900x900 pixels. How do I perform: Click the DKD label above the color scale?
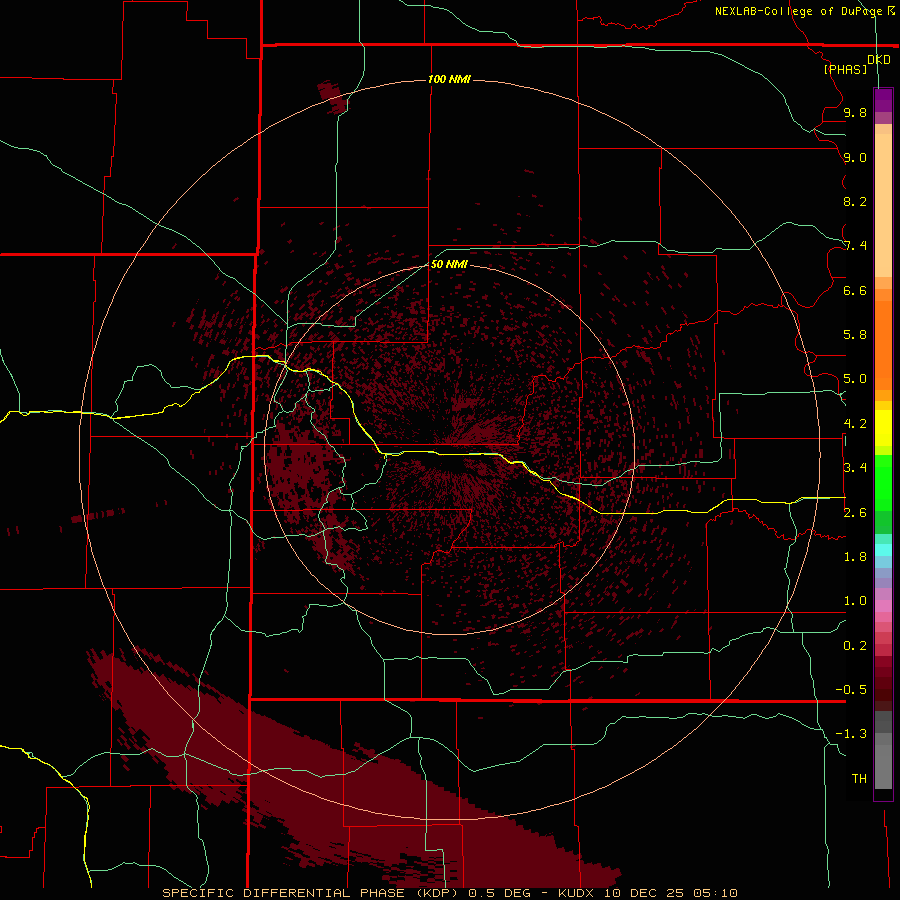pyautogui.click(x=879, y=60)
